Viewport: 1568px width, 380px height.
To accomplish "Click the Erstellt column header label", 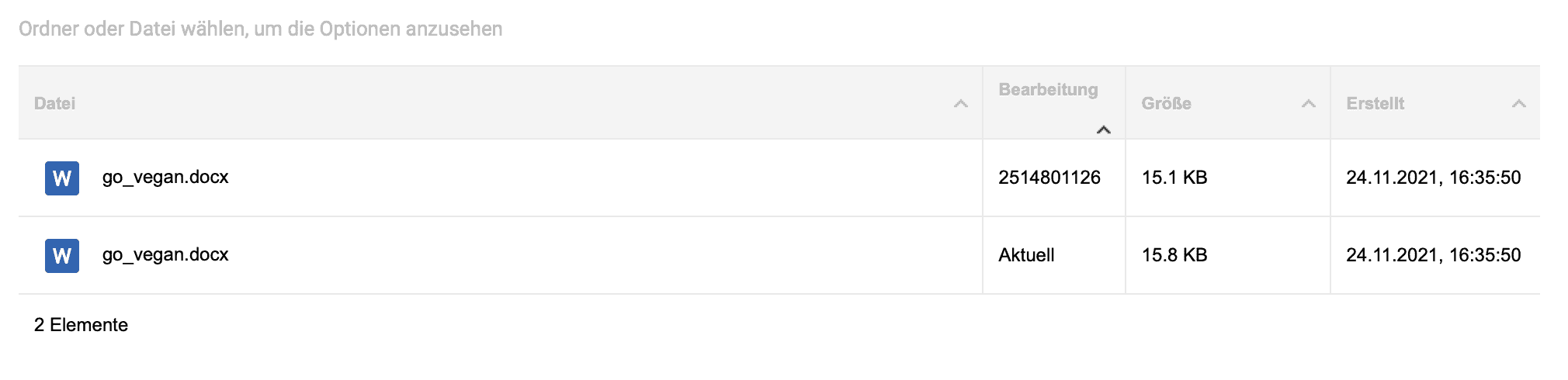I will pos(1375,104).
